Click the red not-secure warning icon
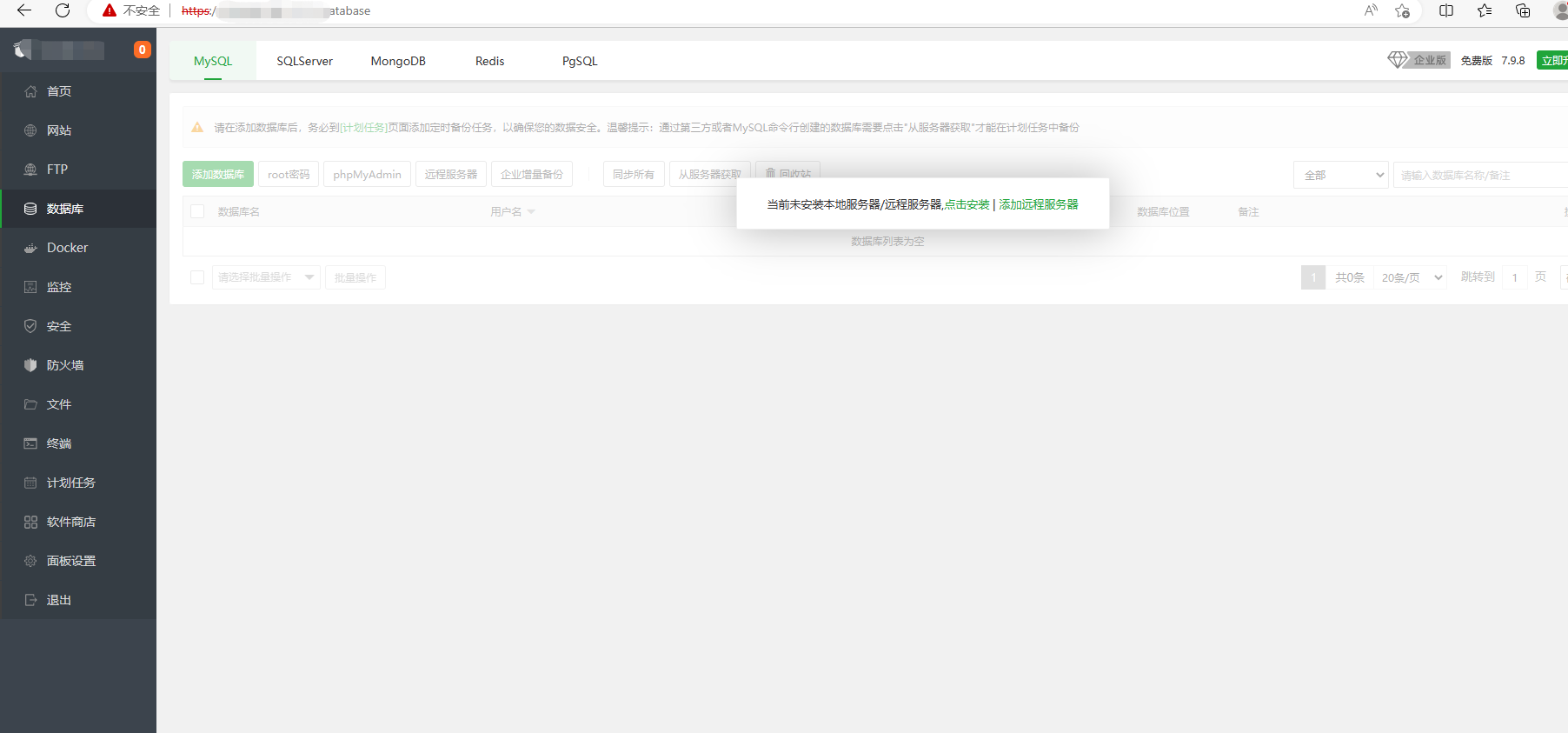 click(x=110, y=10)
